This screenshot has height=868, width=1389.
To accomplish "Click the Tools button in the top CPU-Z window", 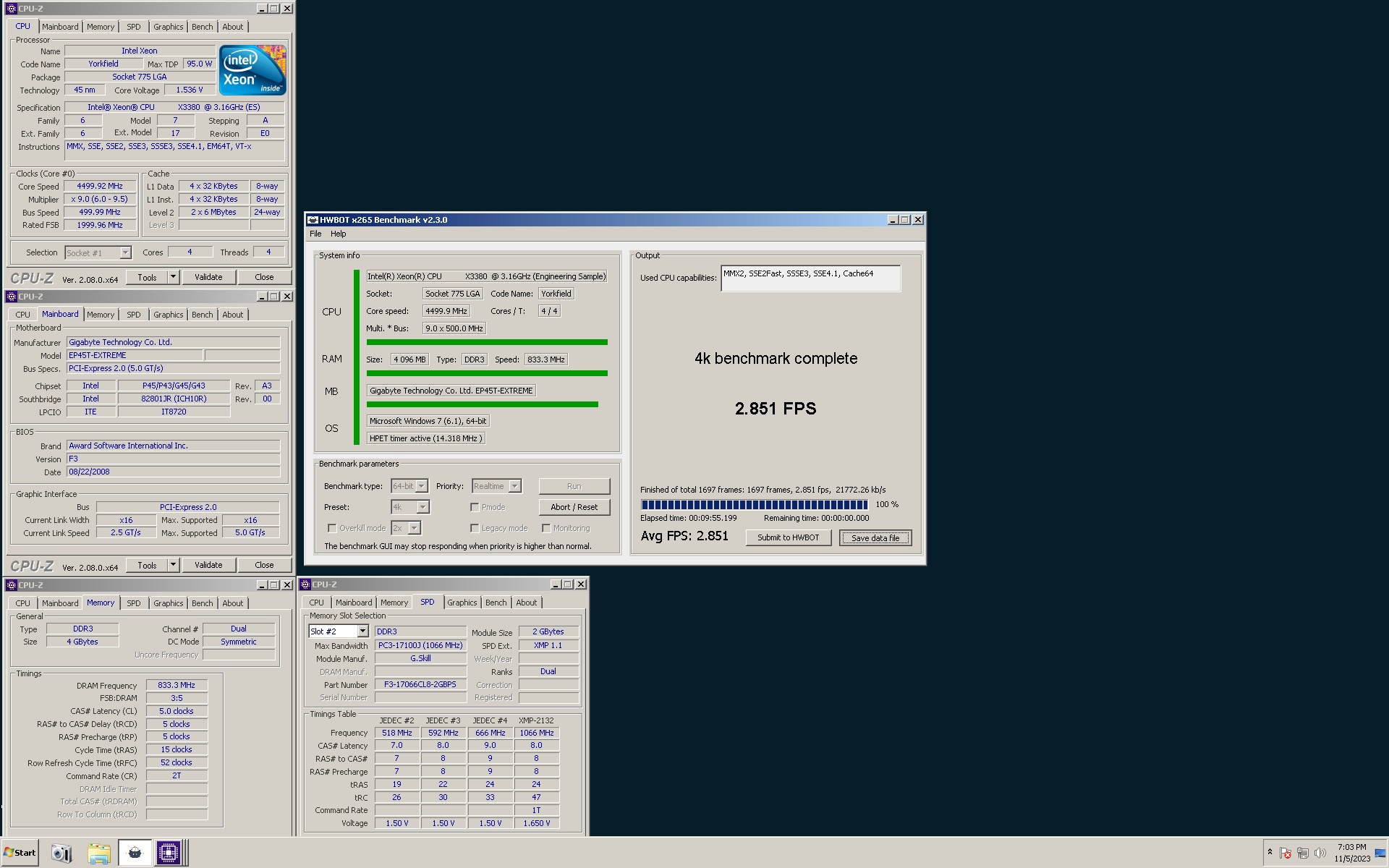I will click(x=147, y=277).
